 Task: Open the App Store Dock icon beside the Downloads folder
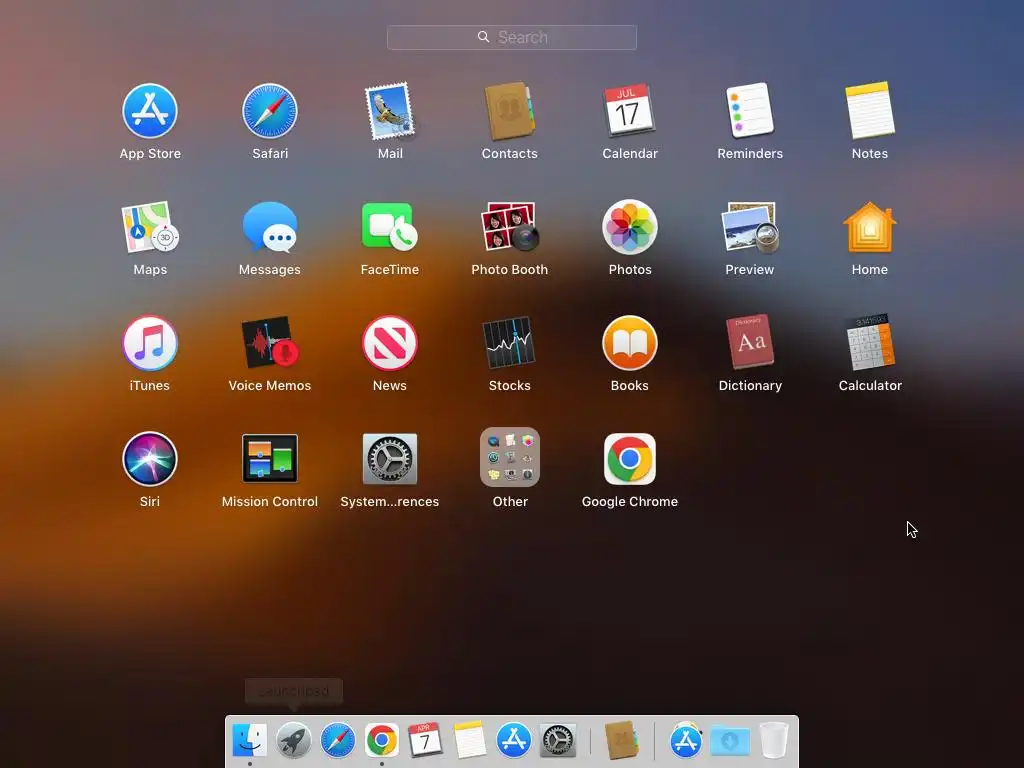coord(685,741)
